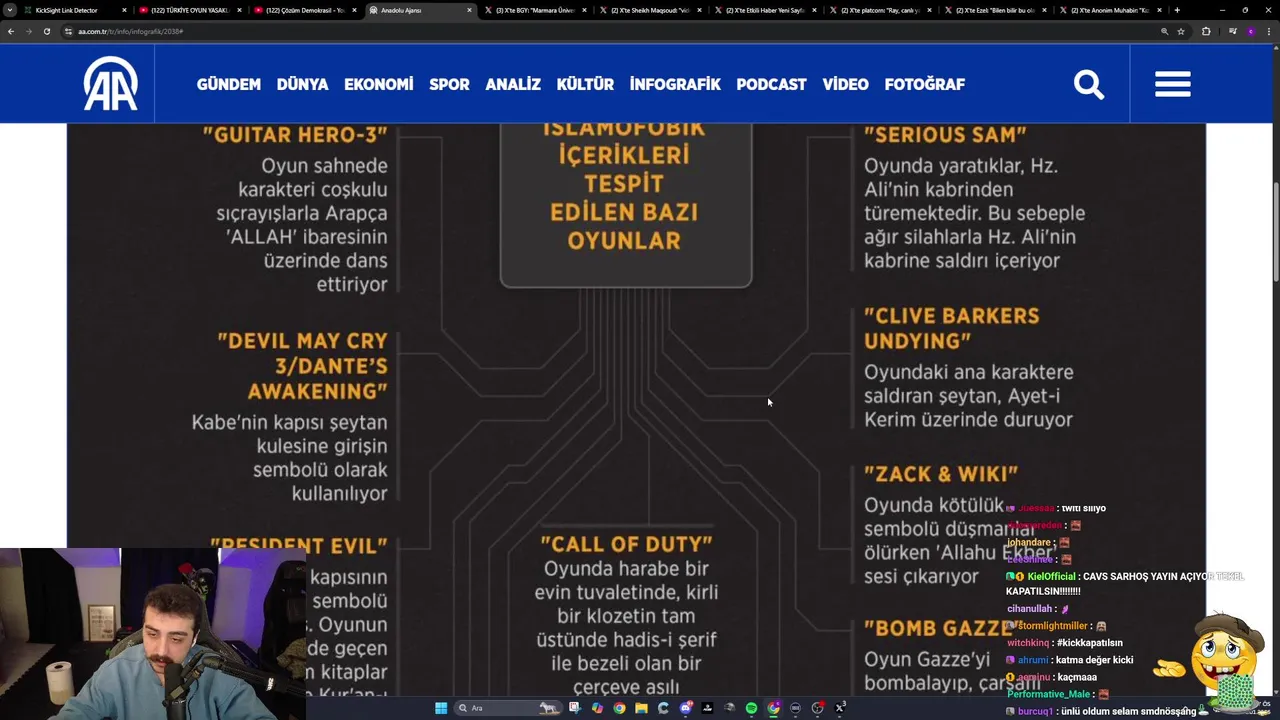This screenshot has width=1280, height=720.
Task: Switch to the X'te Sheikh Maqsoudi tab
Action: (651, 10)
